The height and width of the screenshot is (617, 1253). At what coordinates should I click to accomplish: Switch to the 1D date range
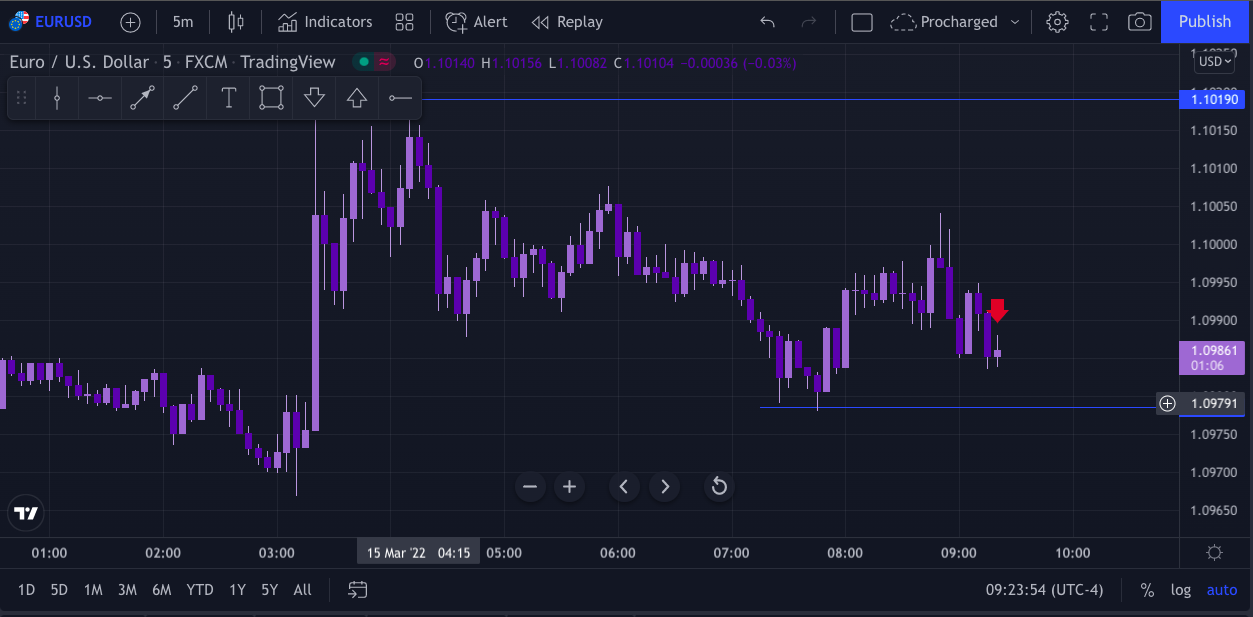[27, 590]
